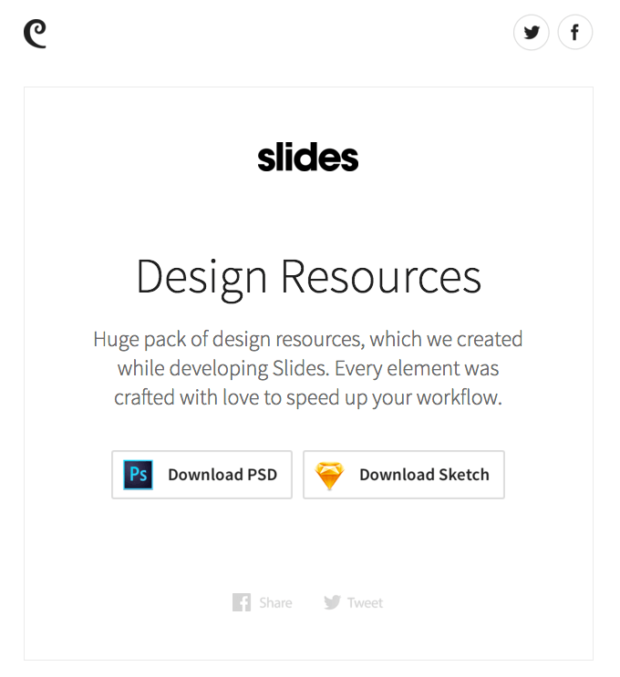
Task: Open the curly logo home link
Action: [35, 34]
